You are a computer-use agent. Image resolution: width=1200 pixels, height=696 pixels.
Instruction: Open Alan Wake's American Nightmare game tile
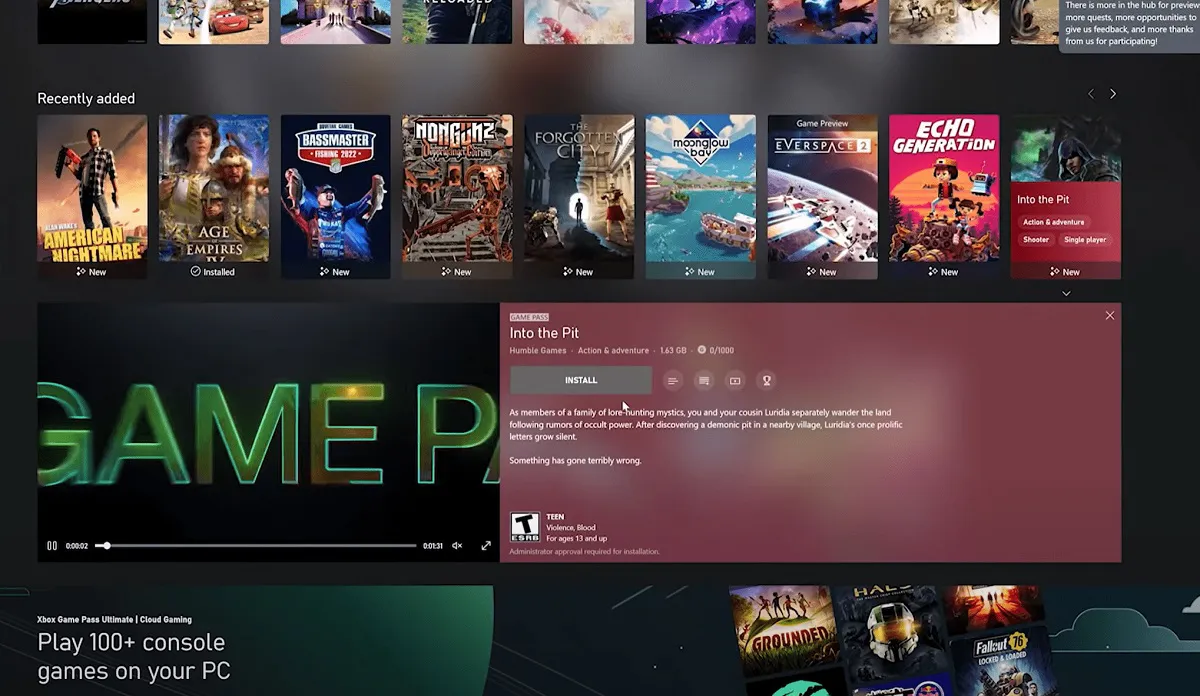[x=92, y=196]
